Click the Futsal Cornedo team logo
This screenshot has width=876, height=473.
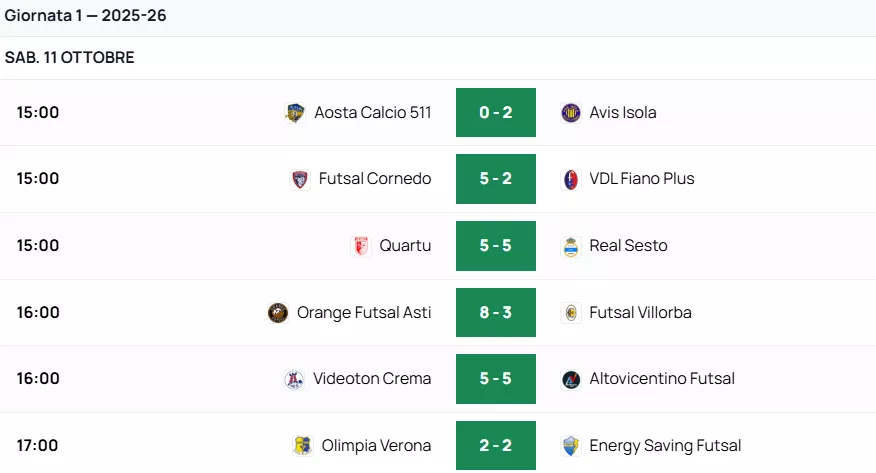[300, 180]
